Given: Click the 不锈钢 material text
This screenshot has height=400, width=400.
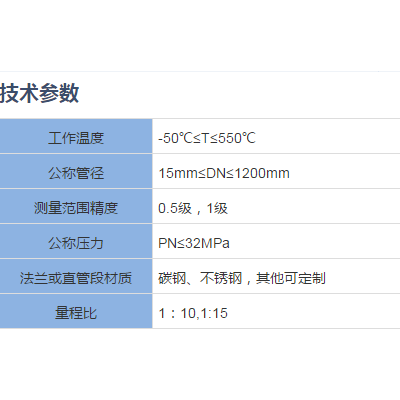Looking at the screenshot, I should pos(221,278).
